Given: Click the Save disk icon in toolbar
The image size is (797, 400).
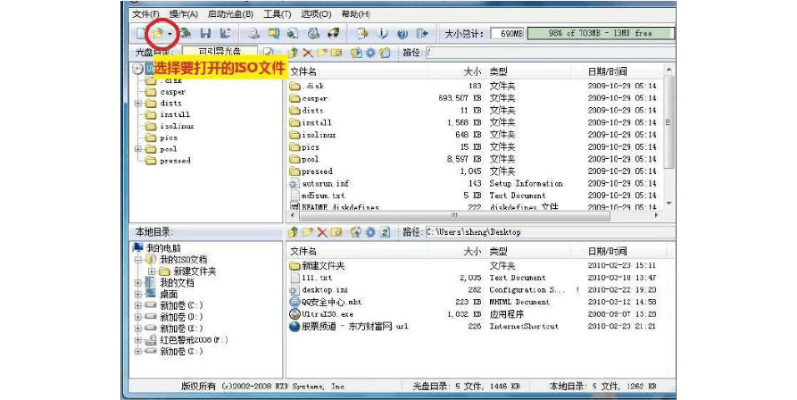Looking at the screenshot, I should click(x=205, y=34).
